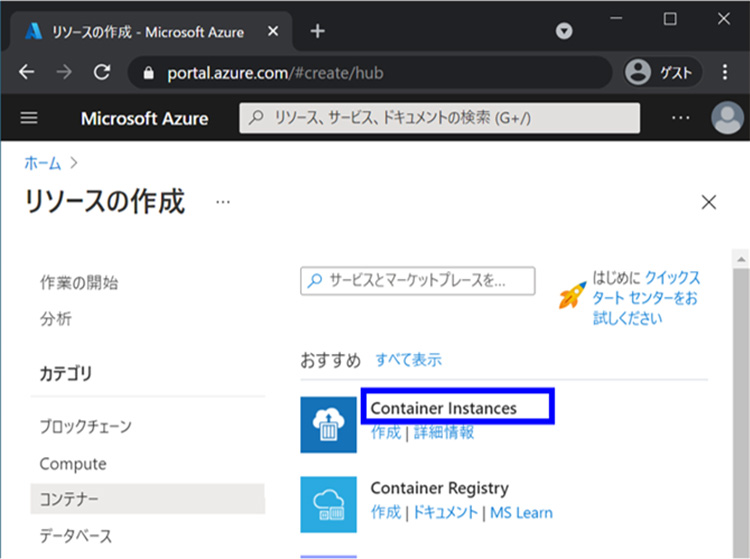Open Container Registry title
The height and width of the screenshot is (559, 750).
440,488
